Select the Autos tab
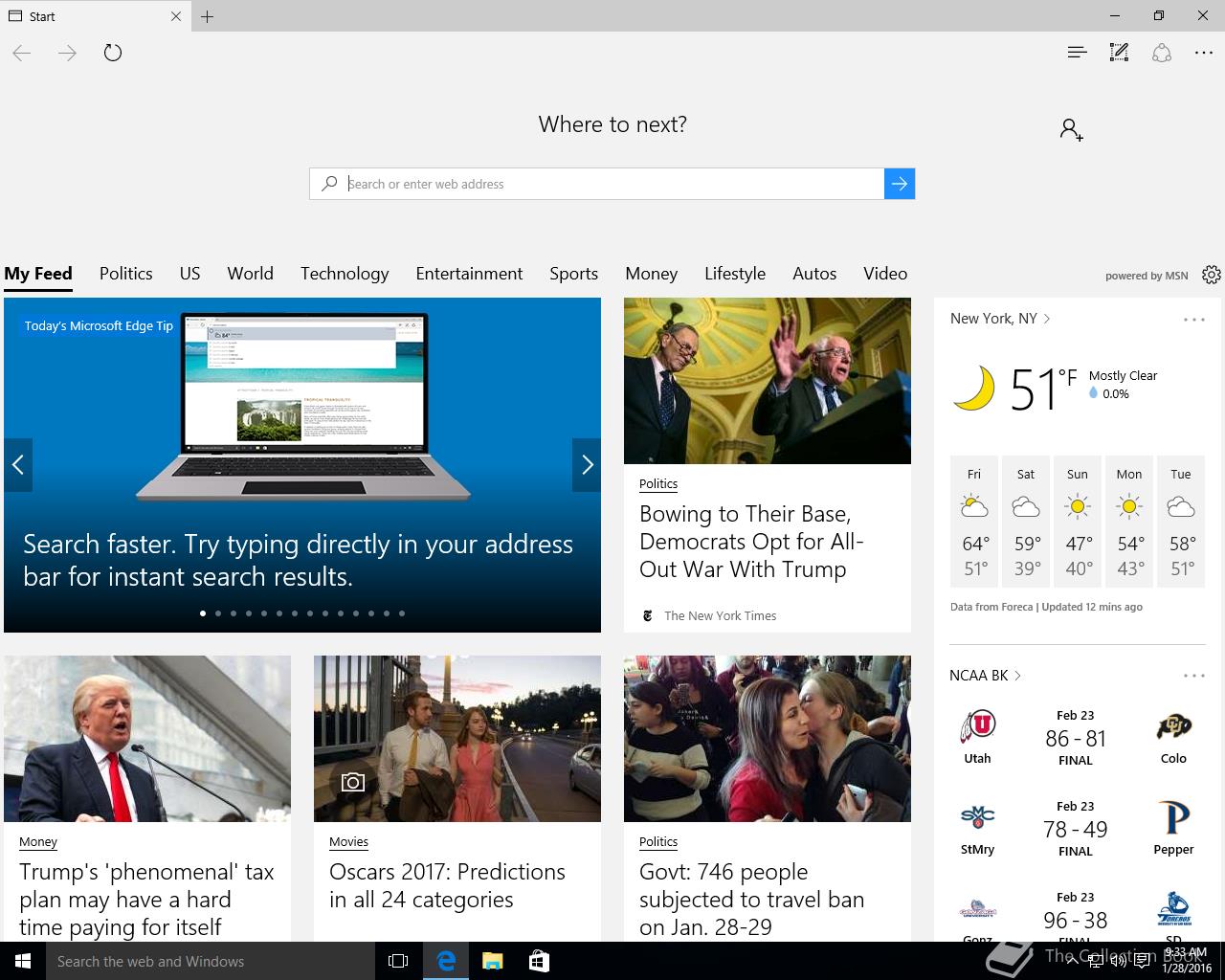Viewport: 1225px width, 980px height. [814, 274]
